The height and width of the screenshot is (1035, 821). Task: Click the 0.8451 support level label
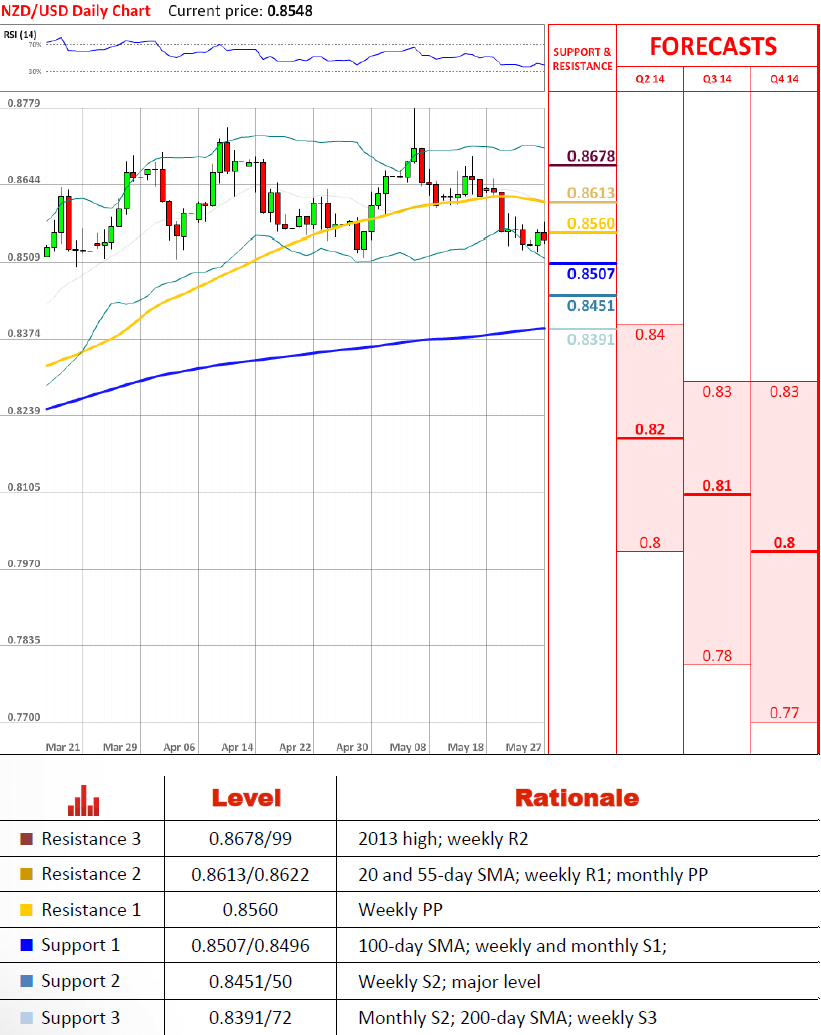coord(591,305)
